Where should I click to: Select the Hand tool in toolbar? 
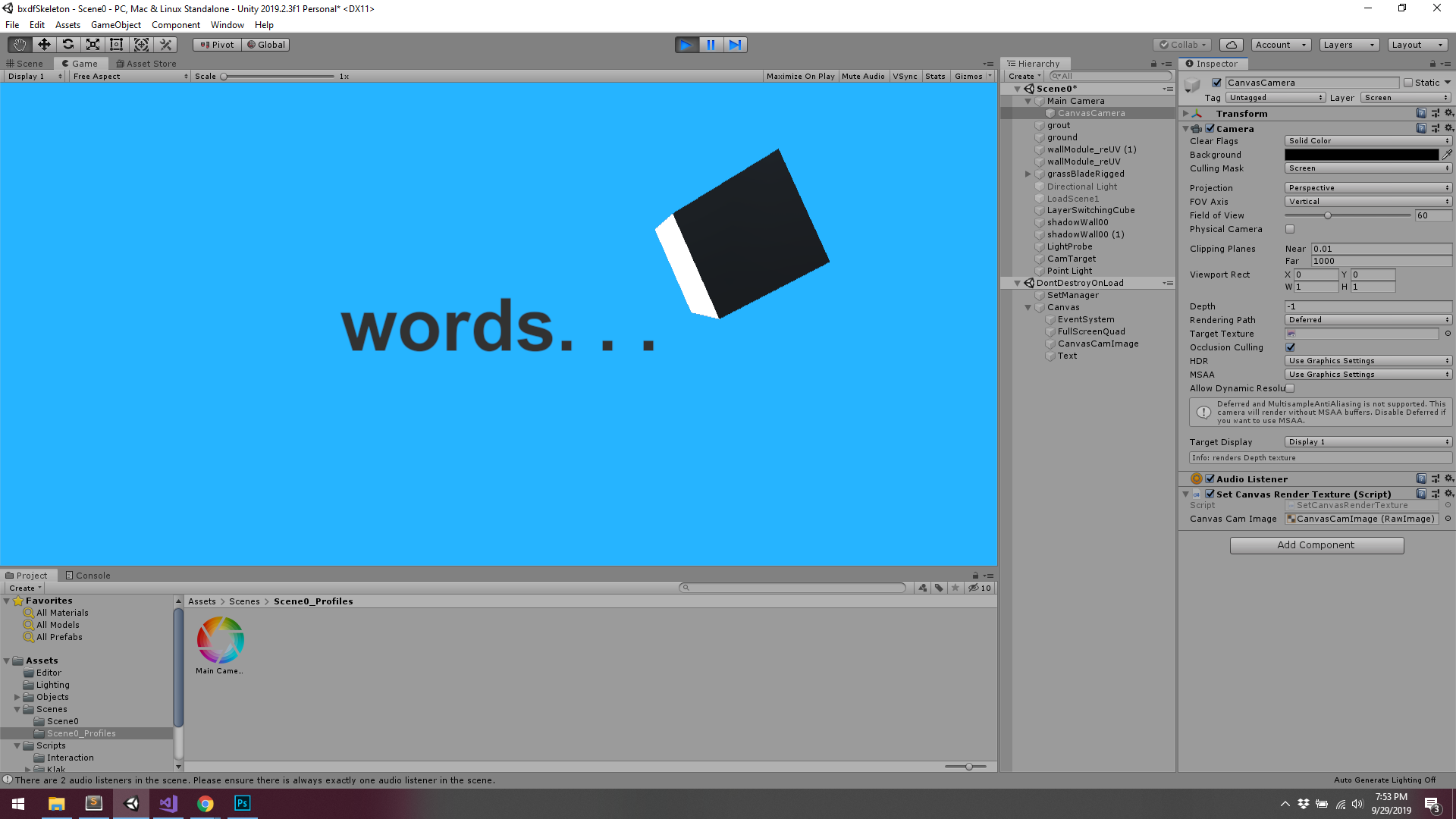[x=20, y=45]
